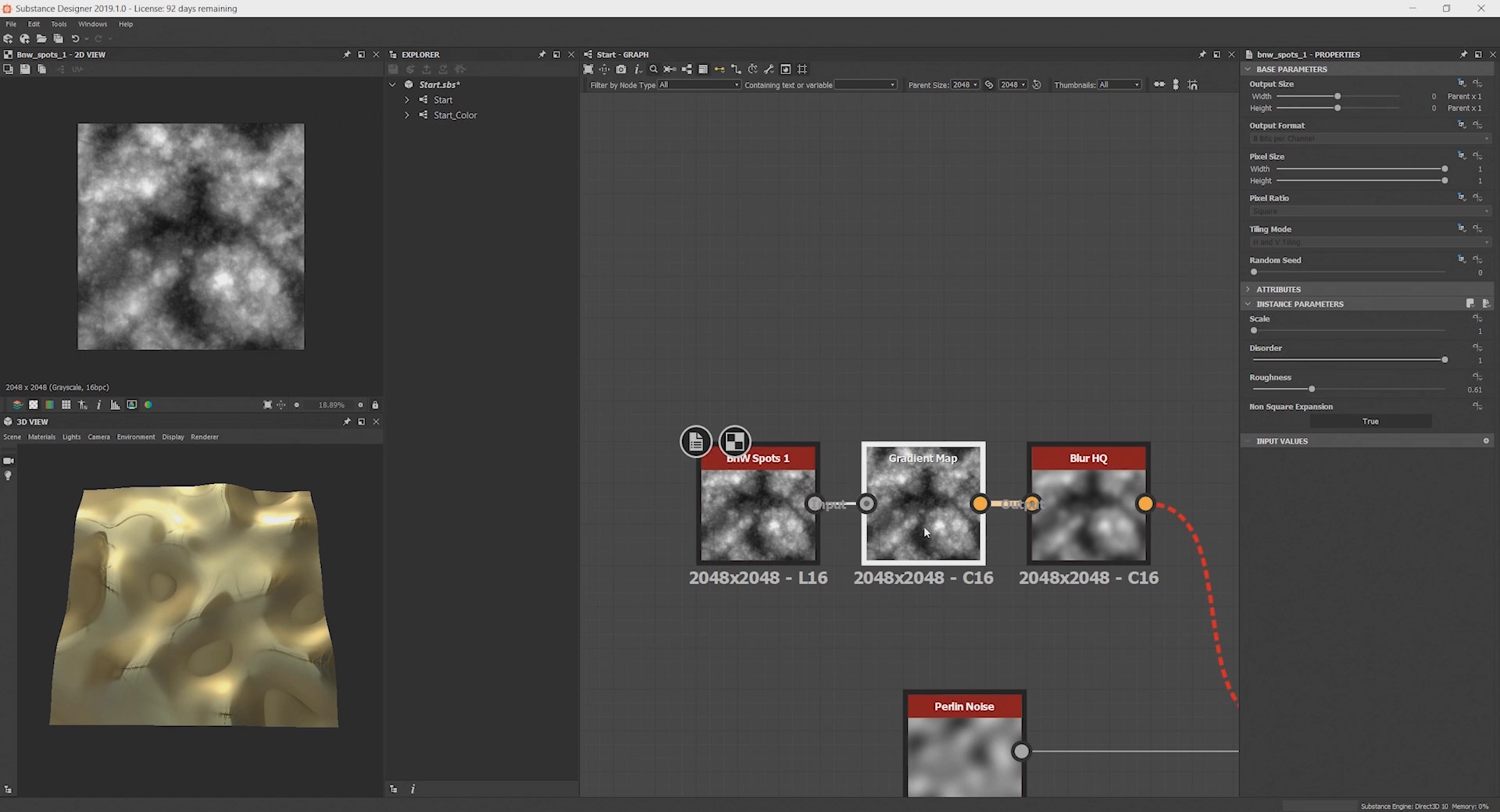Image resolution: width=1500 pixels, height=812 pixels.
Task: Open the 3D view Materials menu
Action: [x=41, y=437]
